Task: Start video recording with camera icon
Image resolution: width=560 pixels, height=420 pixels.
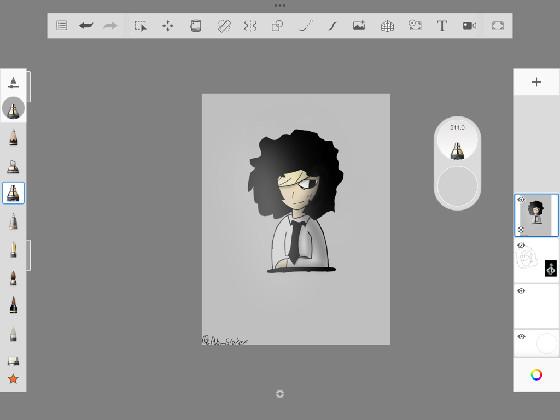Action: [469, 26]
